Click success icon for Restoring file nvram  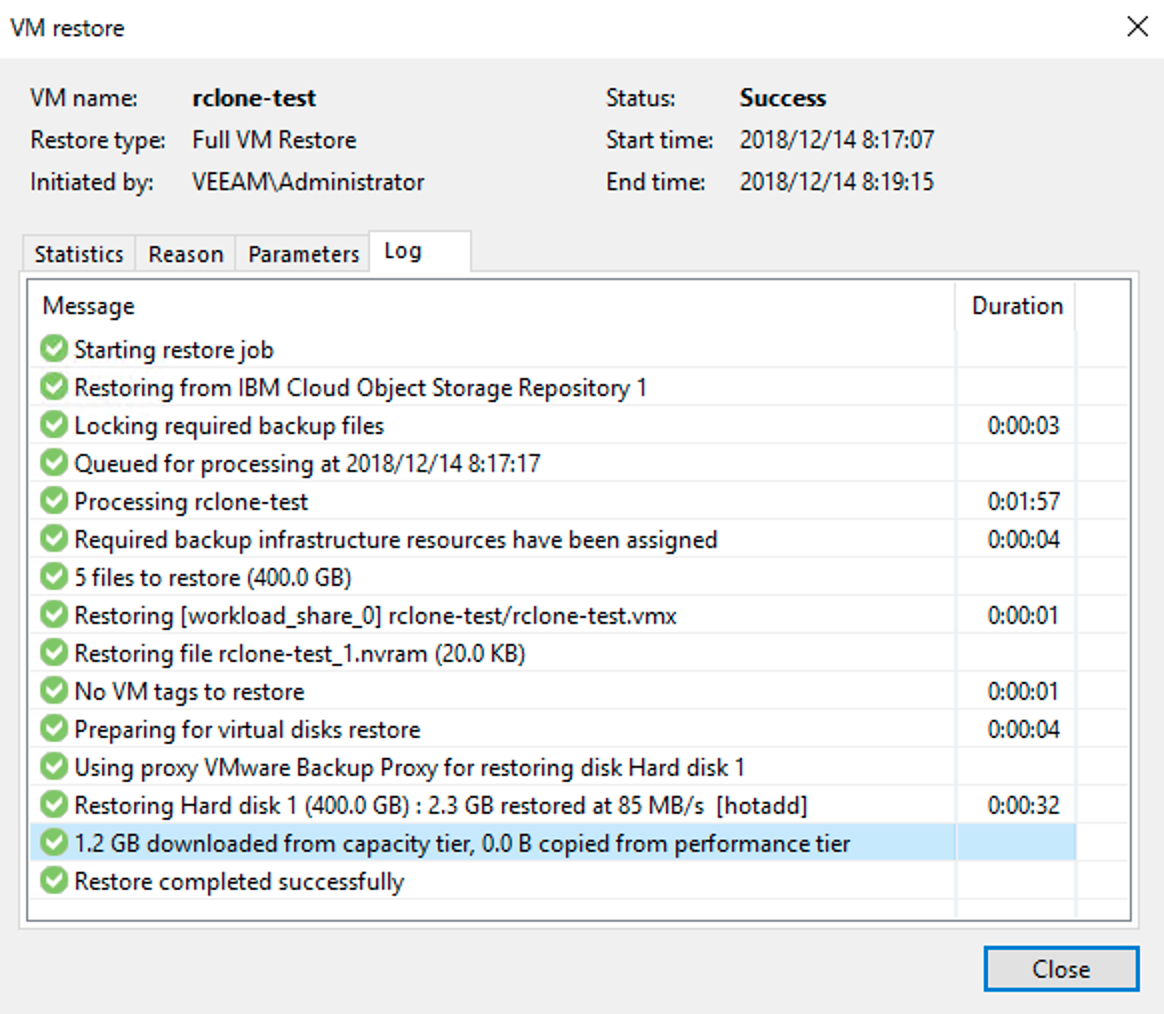53,652
